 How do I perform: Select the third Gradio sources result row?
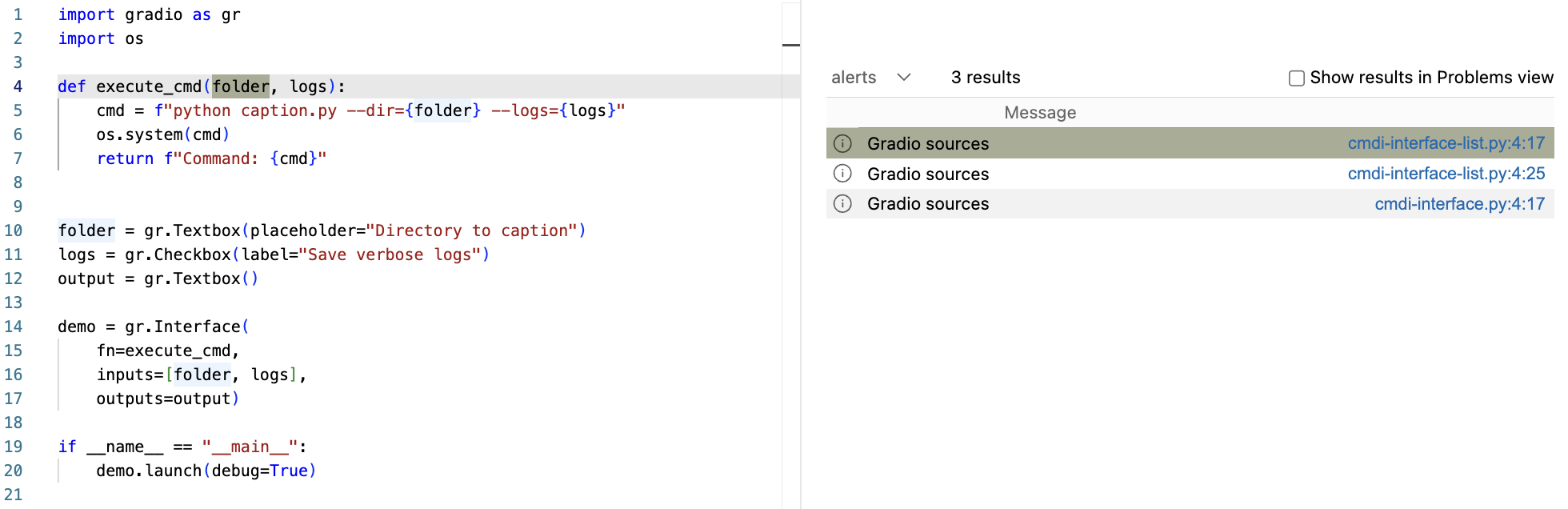1190,203
